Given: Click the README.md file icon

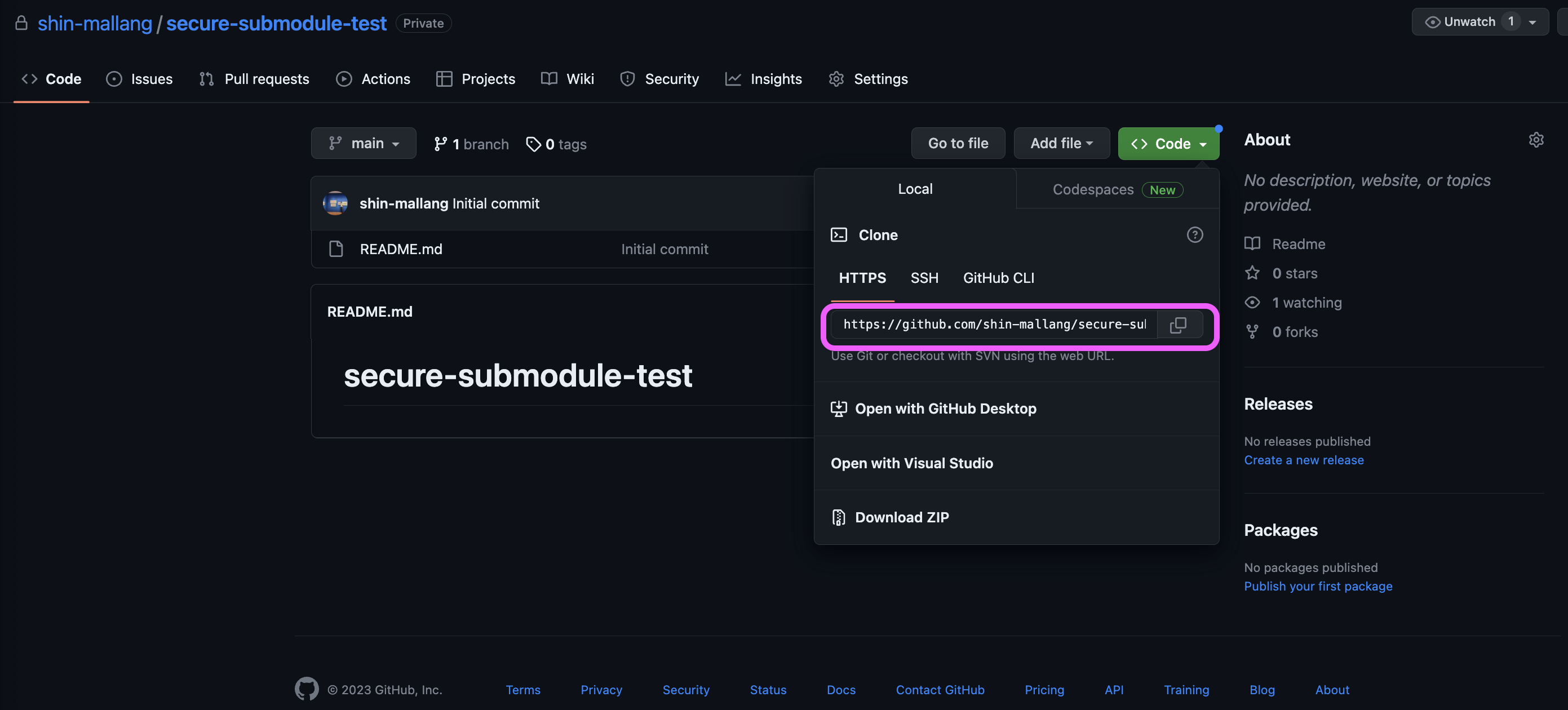Looking at the screenshot, I should tap(336, 249).
